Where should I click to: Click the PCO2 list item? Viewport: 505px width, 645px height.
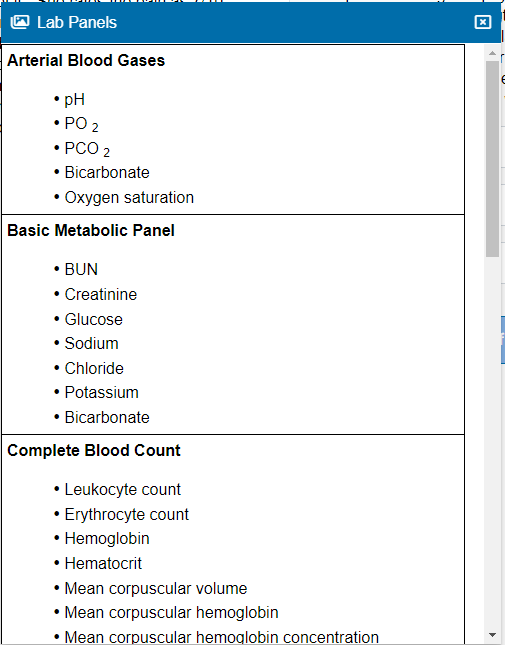click(x=87, y=149)
